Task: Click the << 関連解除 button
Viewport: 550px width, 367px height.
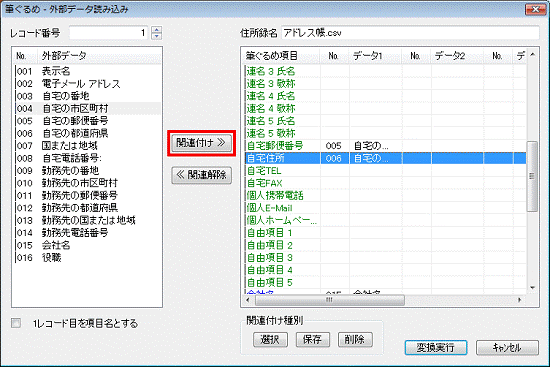Action: click(201, 175)
